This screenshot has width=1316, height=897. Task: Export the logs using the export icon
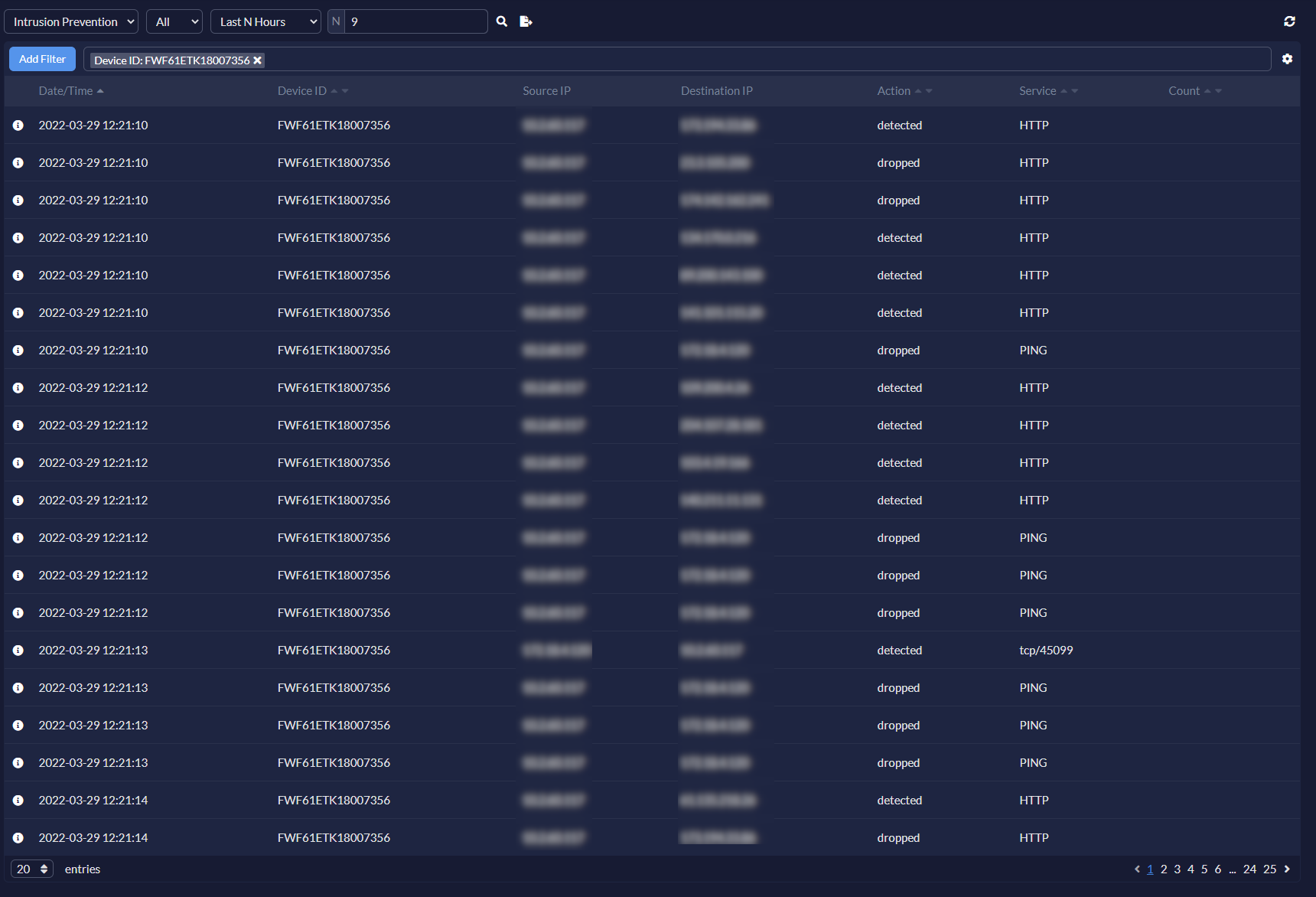526,21
